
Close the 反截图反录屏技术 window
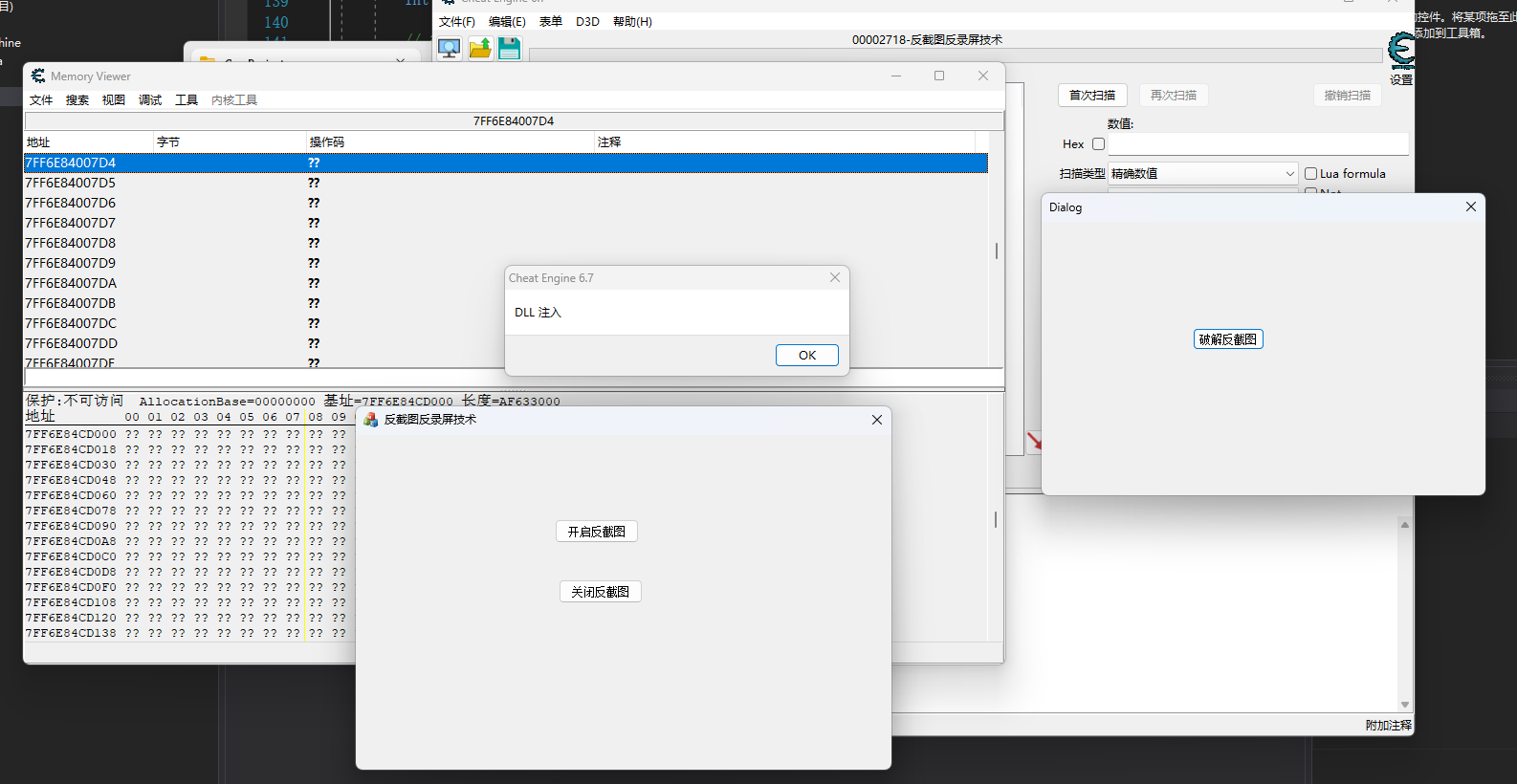click(x=877, y=420)
